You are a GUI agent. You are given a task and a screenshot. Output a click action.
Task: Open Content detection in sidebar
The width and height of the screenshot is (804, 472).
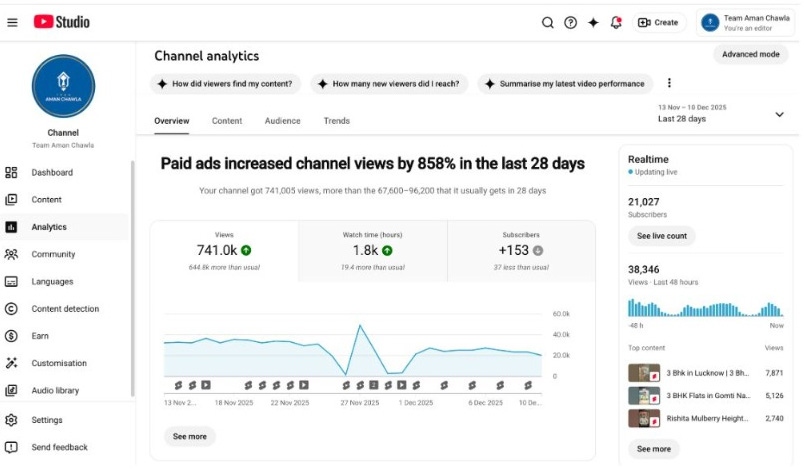[64, 309]
